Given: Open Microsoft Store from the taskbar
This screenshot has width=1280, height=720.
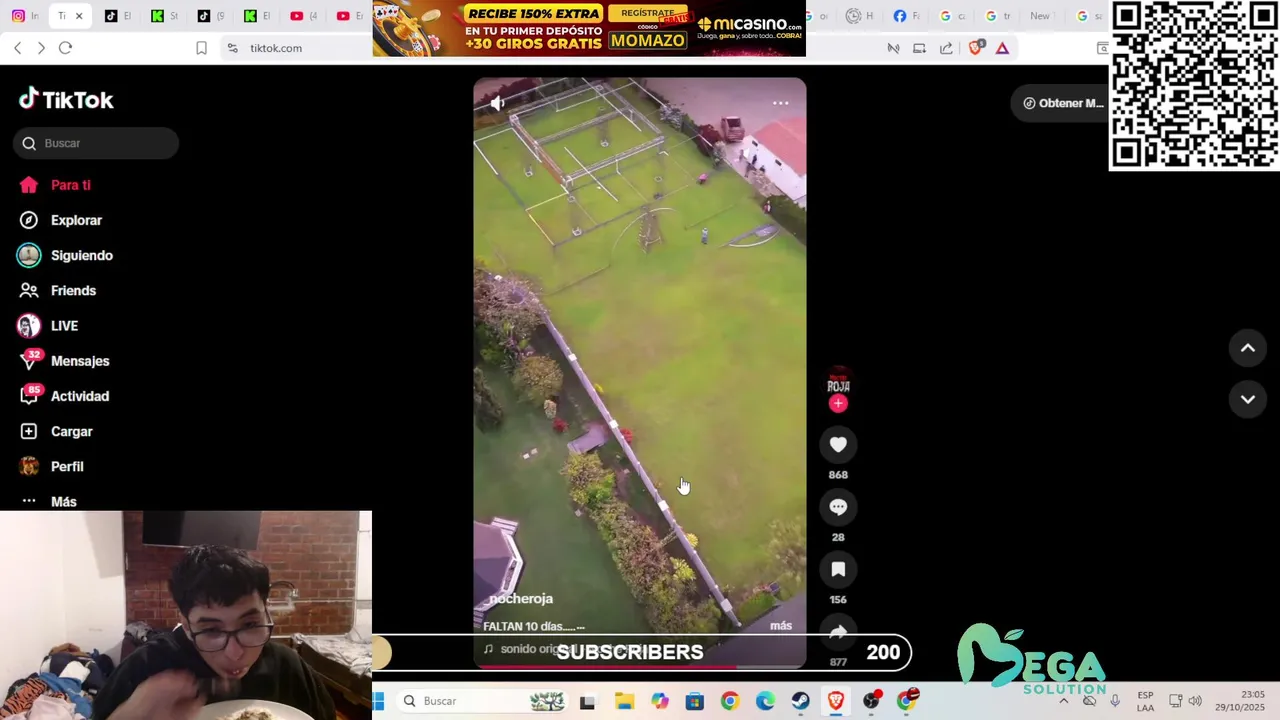Looking at the screenshot, I should pyautogui.click(x=694, y=702).
